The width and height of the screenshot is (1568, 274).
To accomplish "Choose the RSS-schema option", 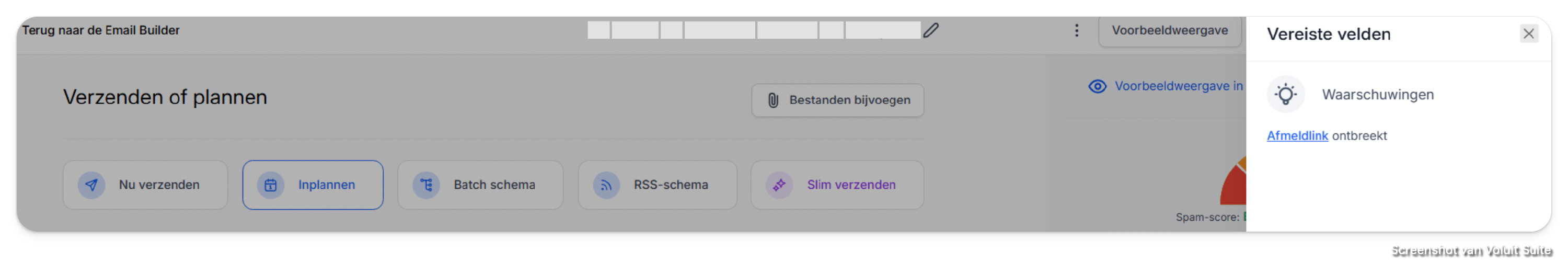I will point(658,185).
